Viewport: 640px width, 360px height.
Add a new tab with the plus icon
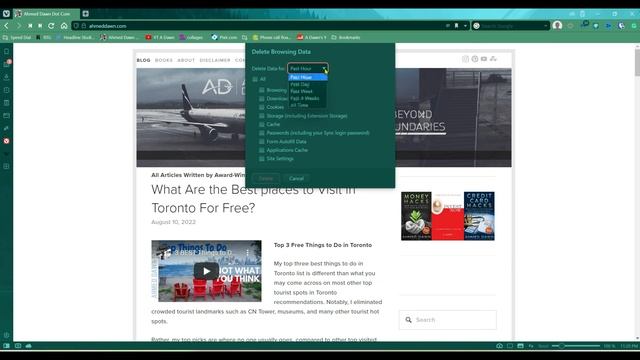click(x=85, y=14)
